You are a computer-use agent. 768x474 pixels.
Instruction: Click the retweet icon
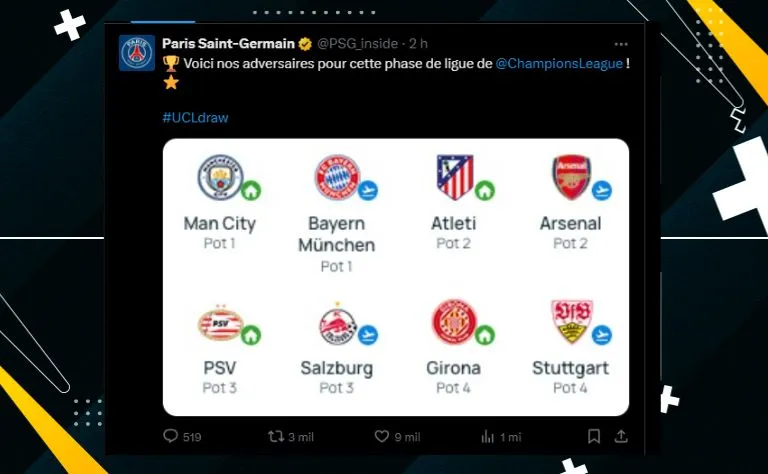click(x=277, y=436)
